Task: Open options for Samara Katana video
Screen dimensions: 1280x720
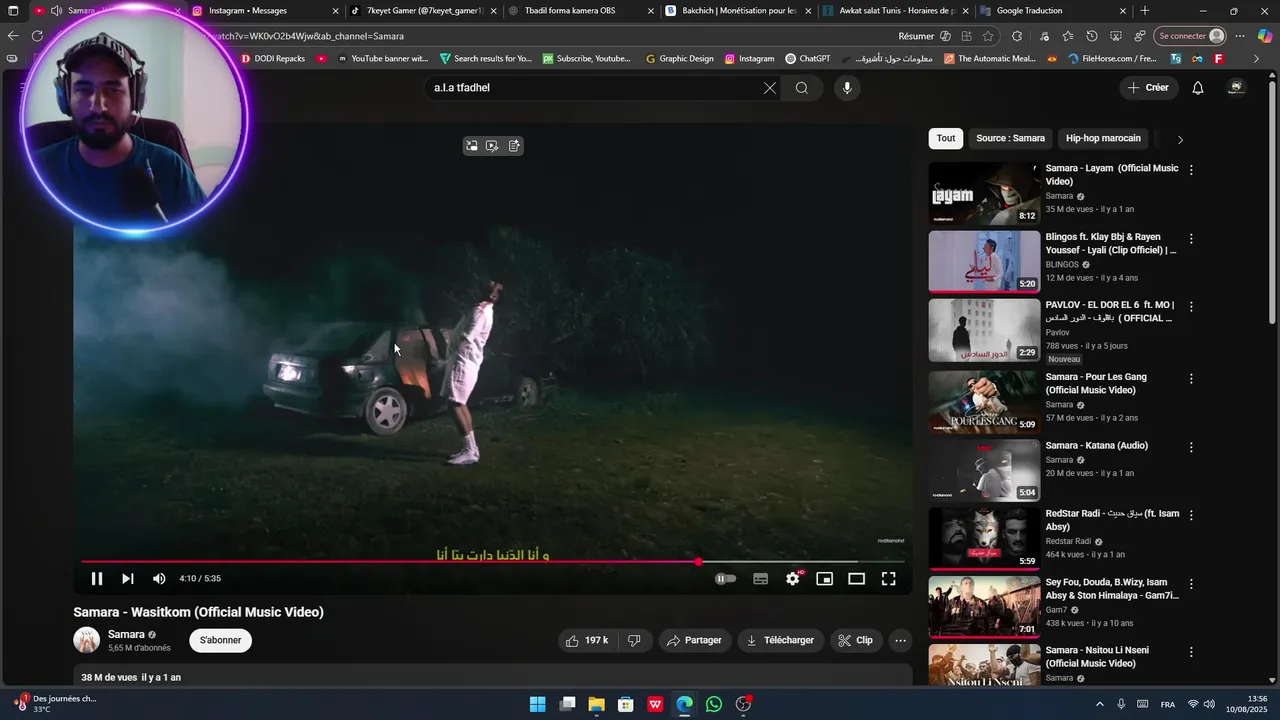Action: [x=1191, y=447]
